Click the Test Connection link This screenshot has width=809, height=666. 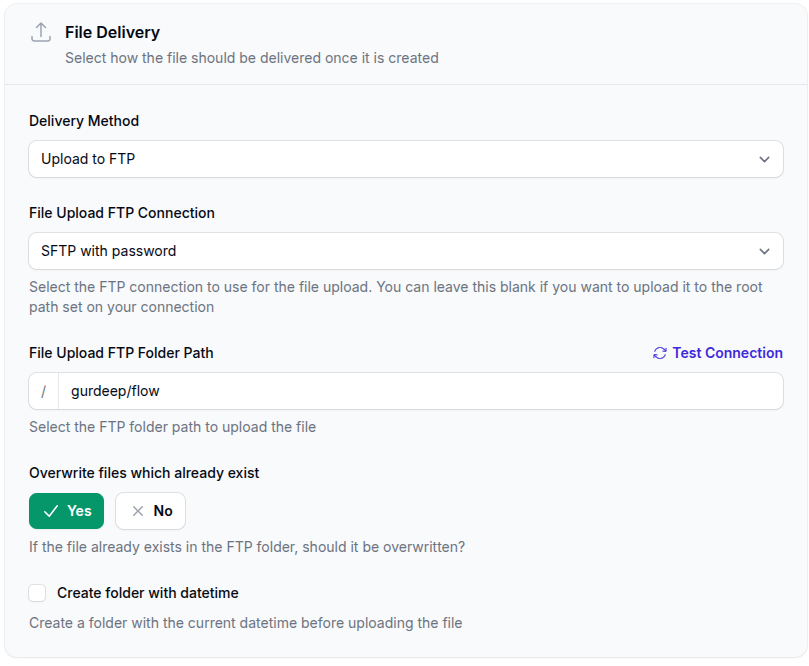pos(727,353)
